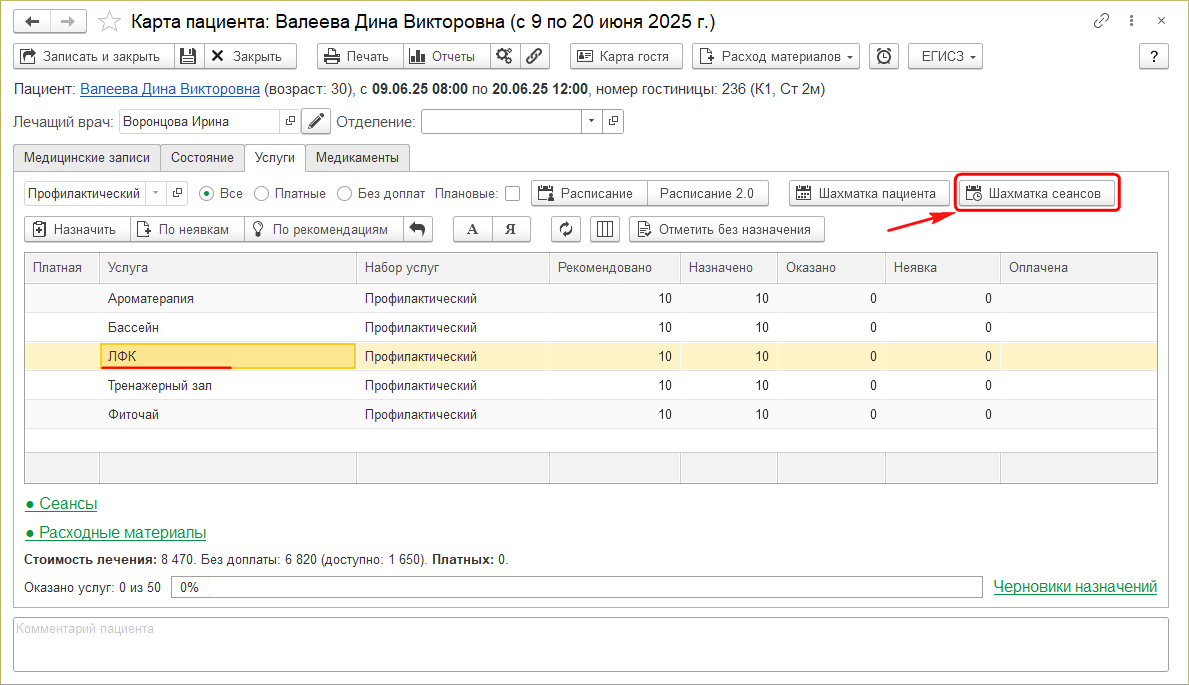The width and height of the screenshot is (1189, 685).
Task: Click the gears settings icon in toolbar
Action: pyautogui.click(x=504, y=57)
